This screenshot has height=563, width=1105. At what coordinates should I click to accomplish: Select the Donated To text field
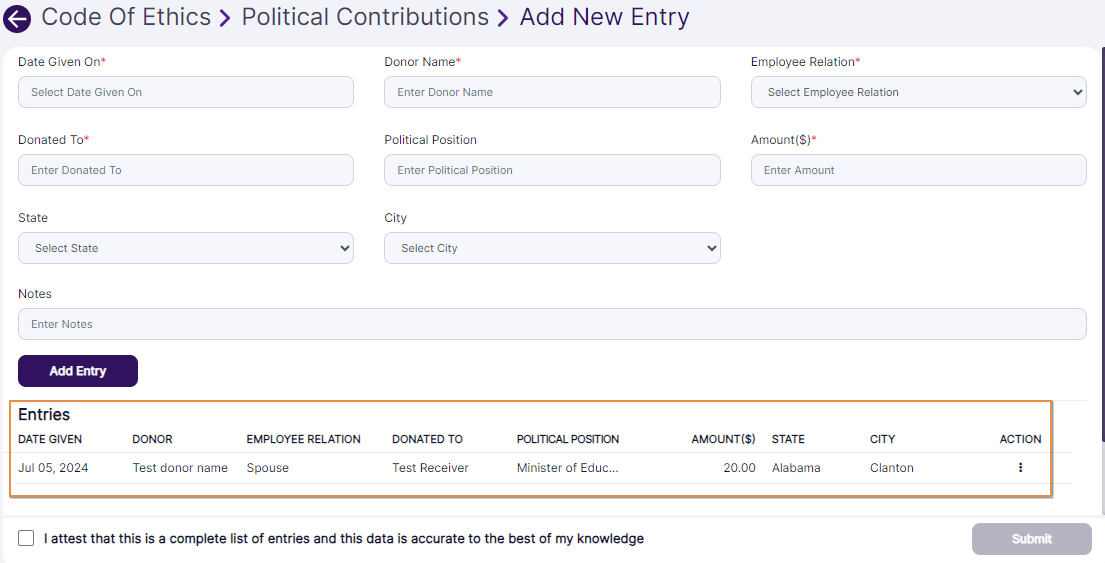pyautogui.click(x=186, y=170)
